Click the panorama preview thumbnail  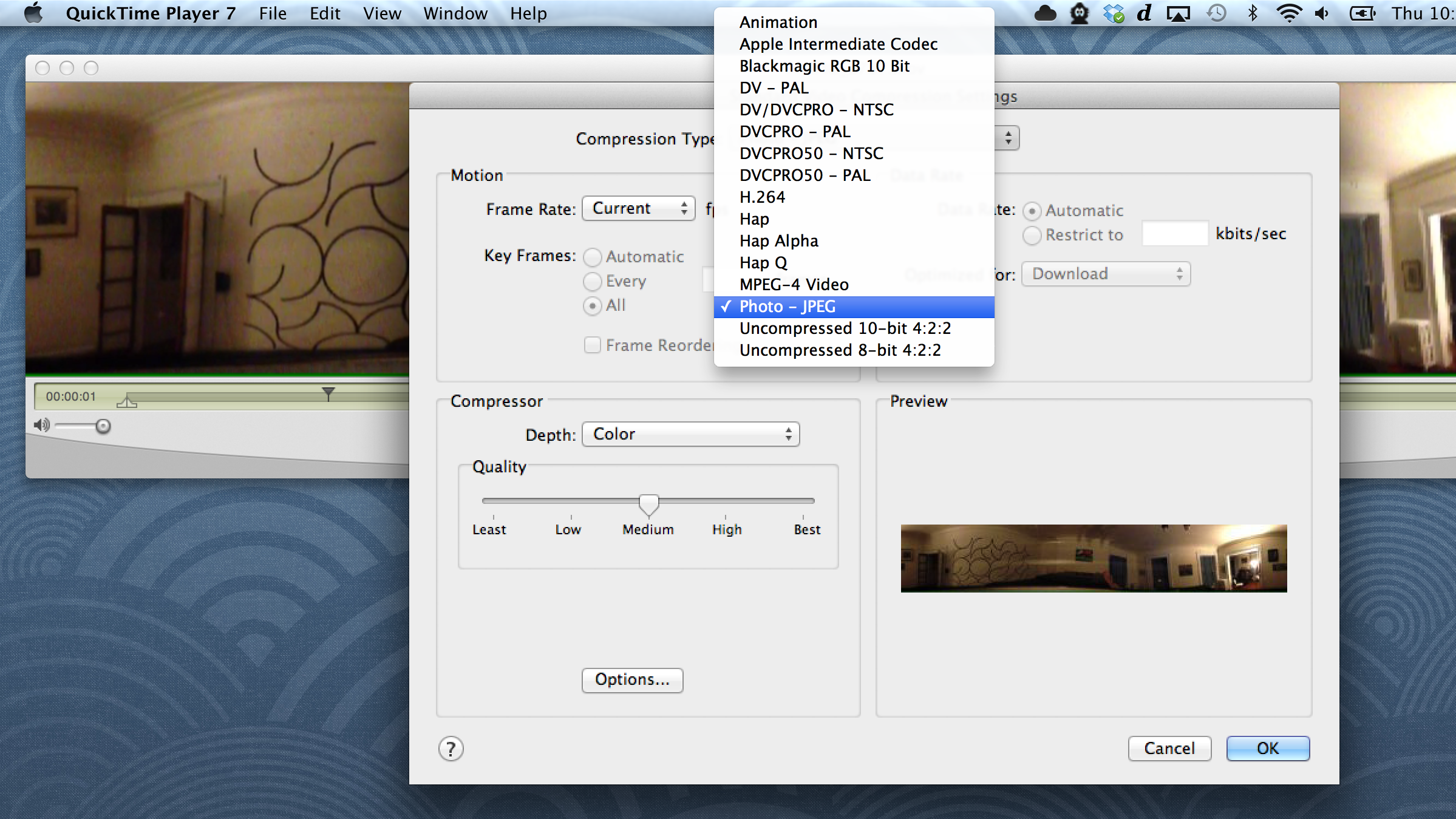click(1094, 559)
